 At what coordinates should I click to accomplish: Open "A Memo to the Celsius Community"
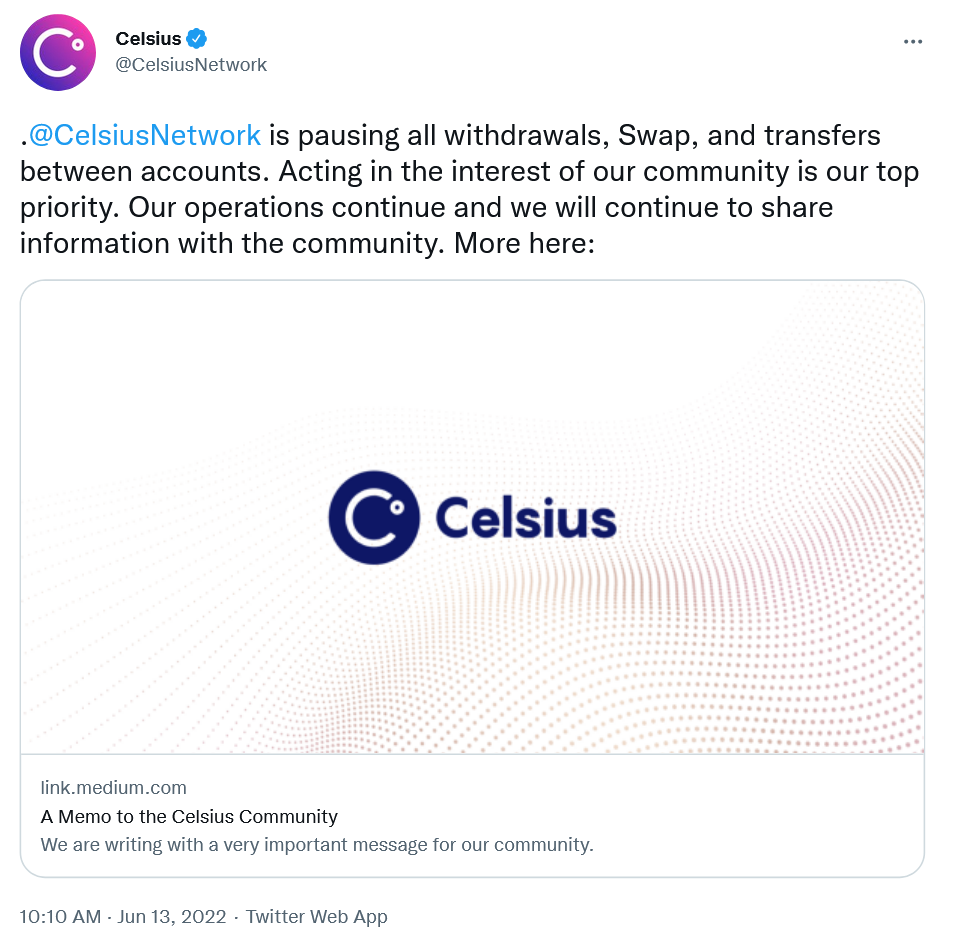(x=189, y=816)
